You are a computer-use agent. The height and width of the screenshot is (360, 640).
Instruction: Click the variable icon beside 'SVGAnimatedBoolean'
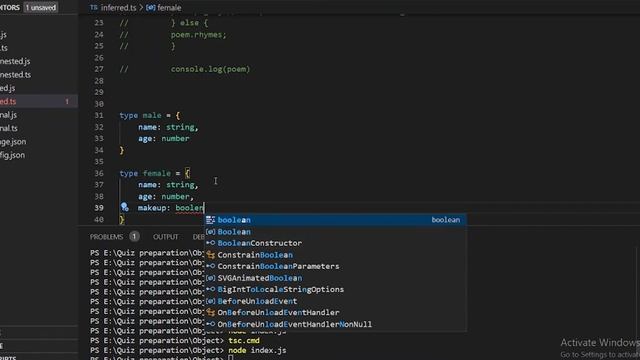click(211, 278)
